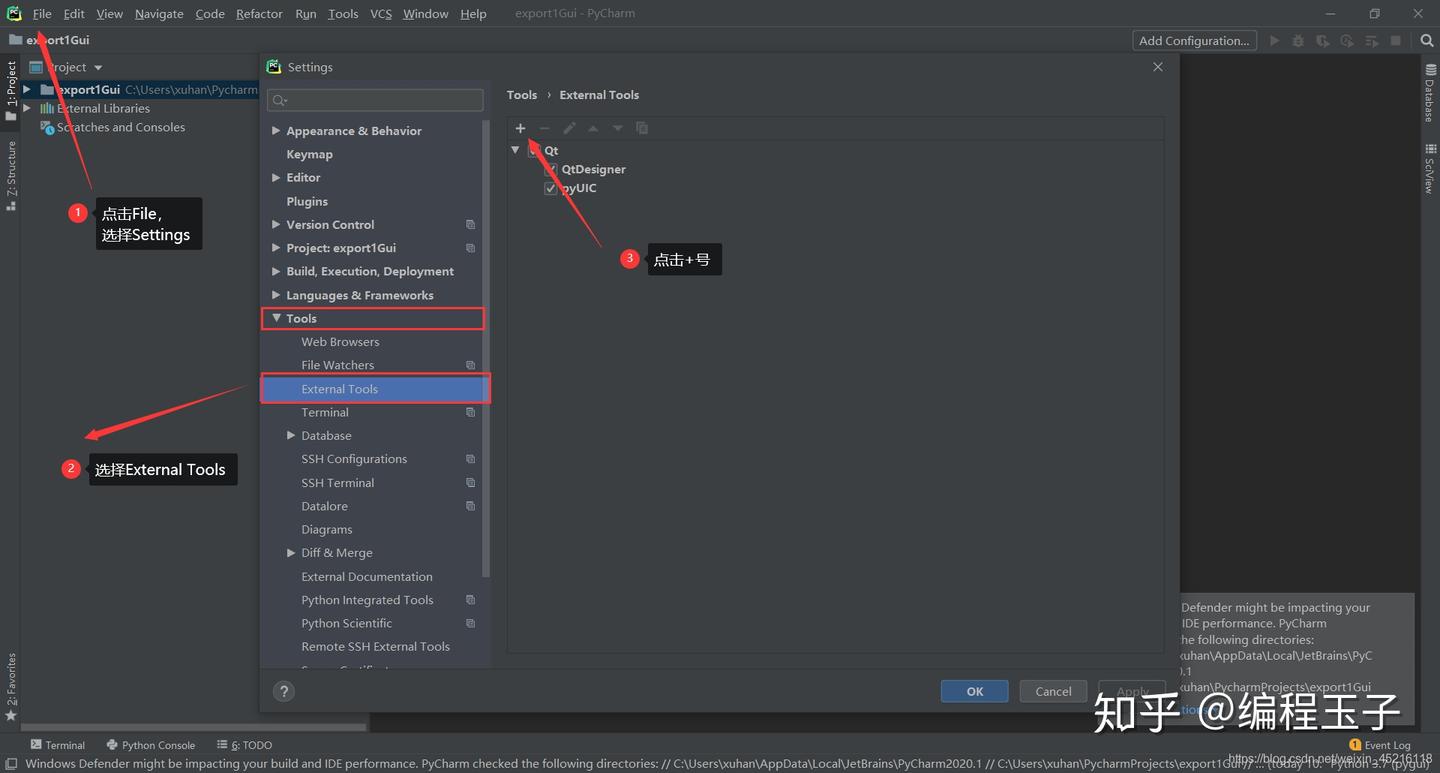The width and height of the screenshot is (1440, 773).
Task: Open the search everywhere magnifier icon
Action: pos(1427,41)
